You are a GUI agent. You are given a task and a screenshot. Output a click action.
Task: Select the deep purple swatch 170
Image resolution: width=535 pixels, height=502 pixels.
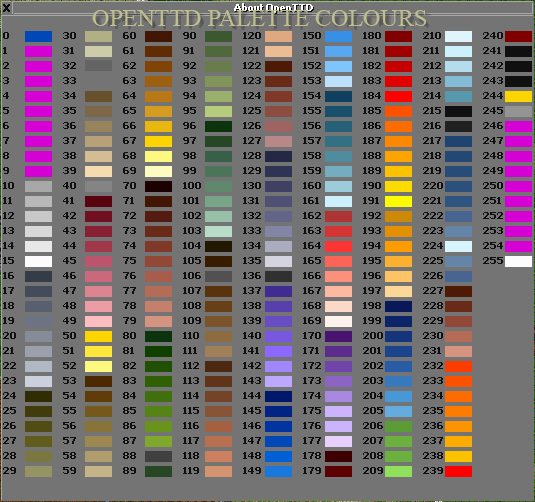point(339,337)
